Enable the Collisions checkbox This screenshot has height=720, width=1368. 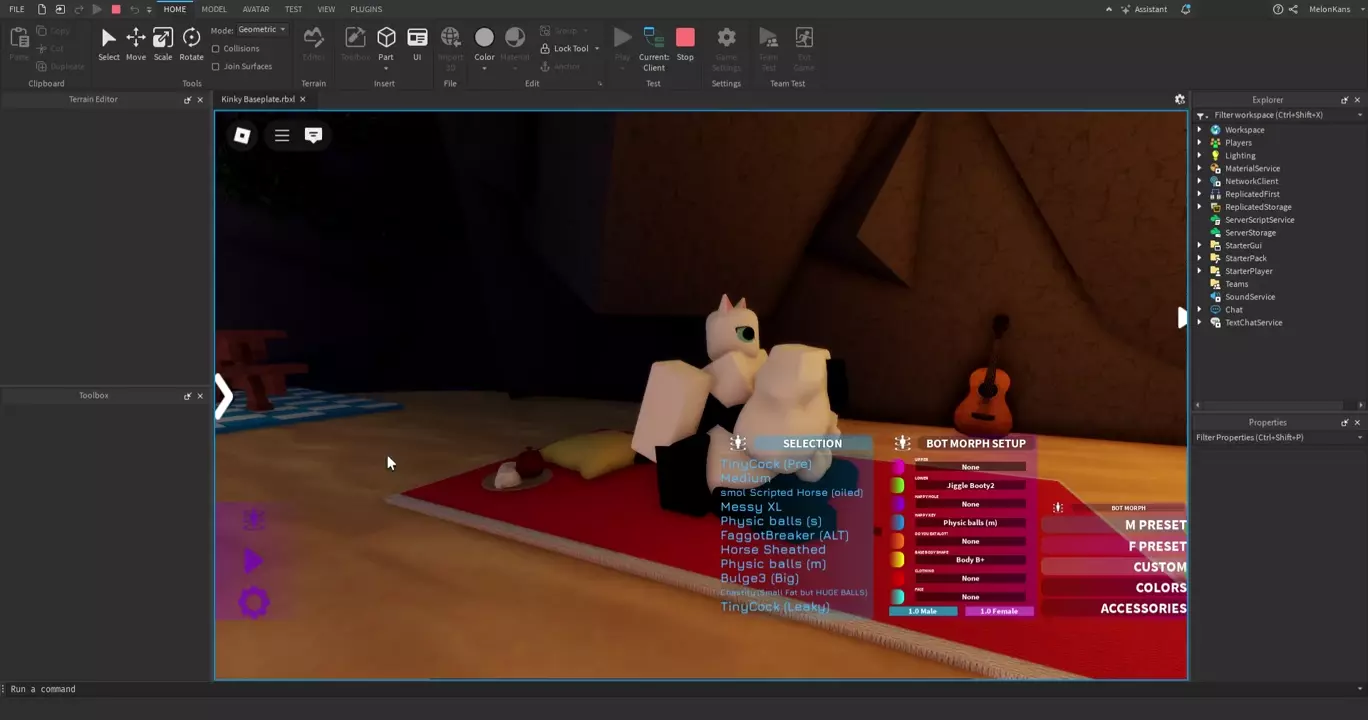click(216, 49)
